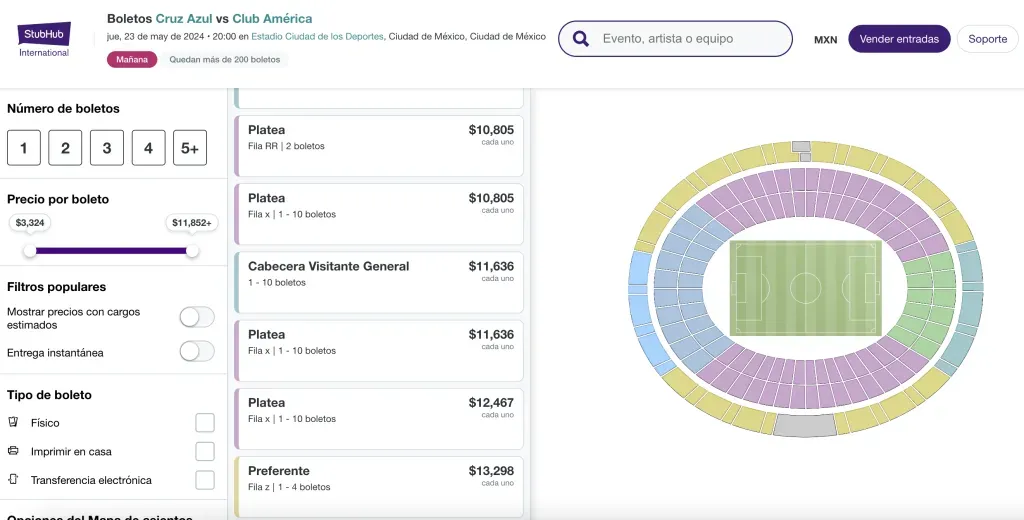Enable Mostrar precios con cargos estimados toggle
1024x520 pixels.
click(x=197, y=317)
